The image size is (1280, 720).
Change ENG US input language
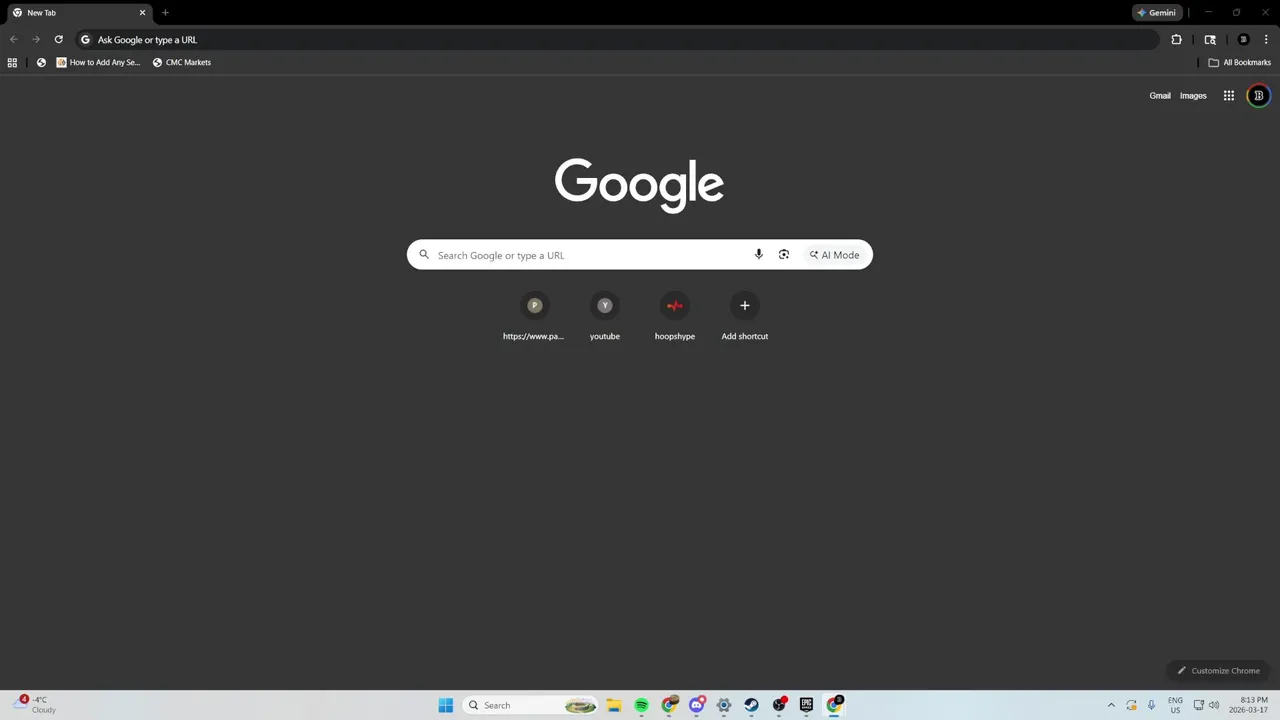coord(1175,705)
